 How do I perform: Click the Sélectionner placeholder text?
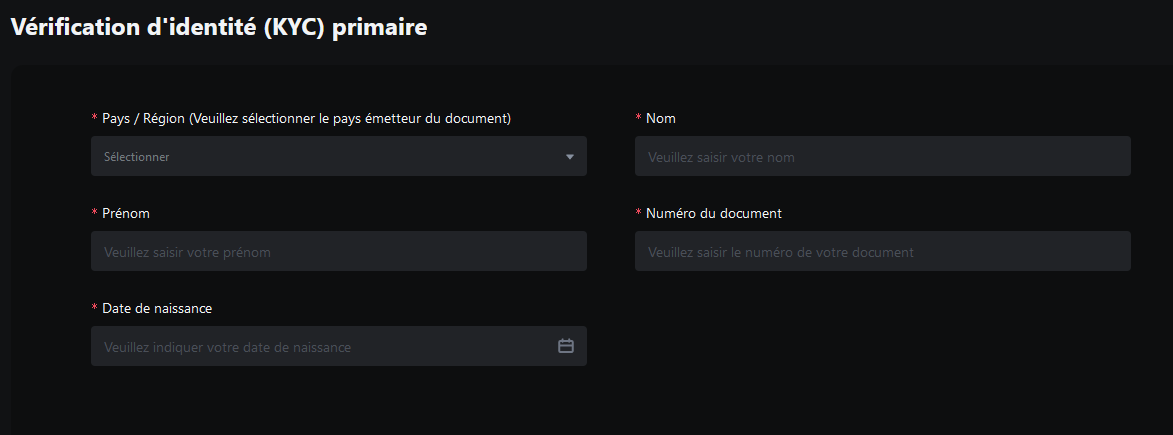tap(136, 157)
